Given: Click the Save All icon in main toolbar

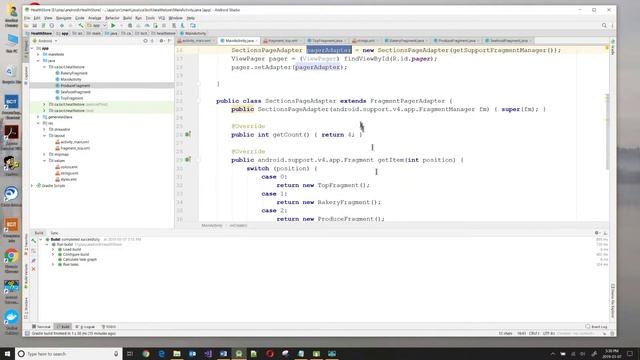Looking at the screenshot, I should click(x=35, y=25).
